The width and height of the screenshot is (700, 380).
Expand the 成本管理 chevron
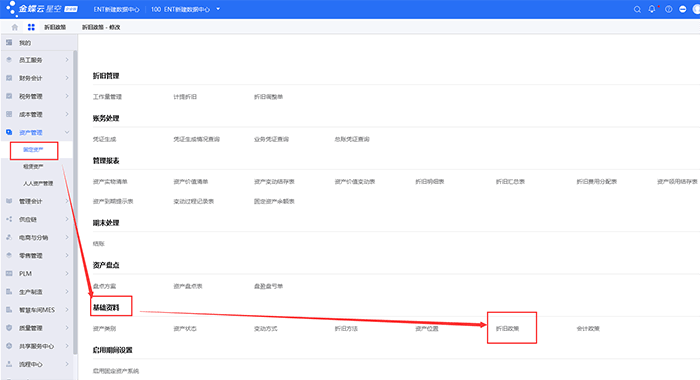(67, 114)
